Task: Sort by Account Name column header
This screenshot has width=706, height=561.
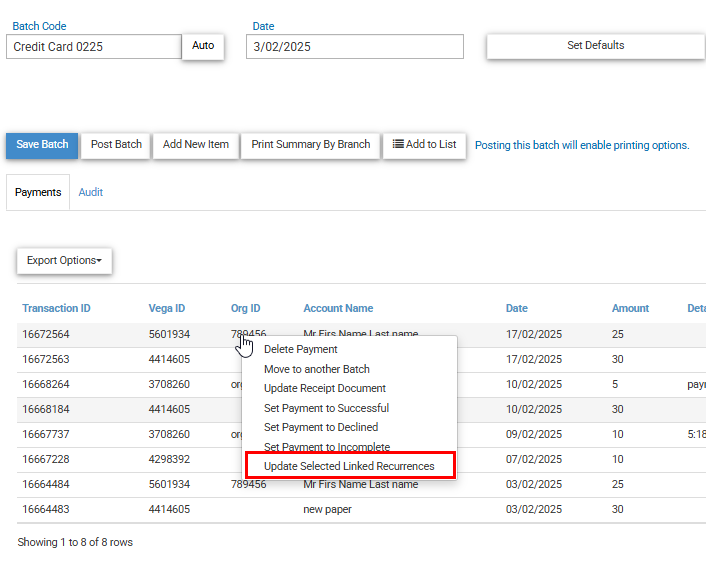Action: coord(338,308)
